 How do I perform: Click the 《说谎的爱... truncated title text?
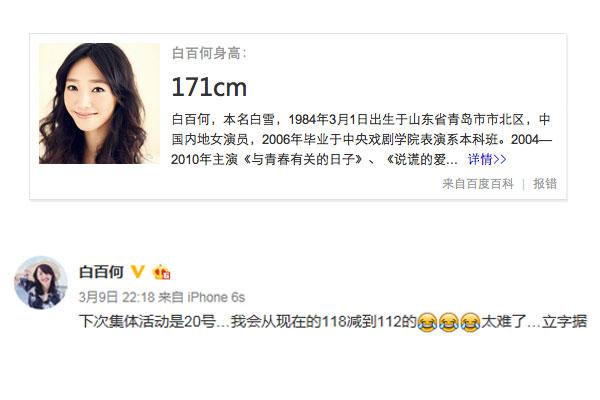[x=421, y=159]
